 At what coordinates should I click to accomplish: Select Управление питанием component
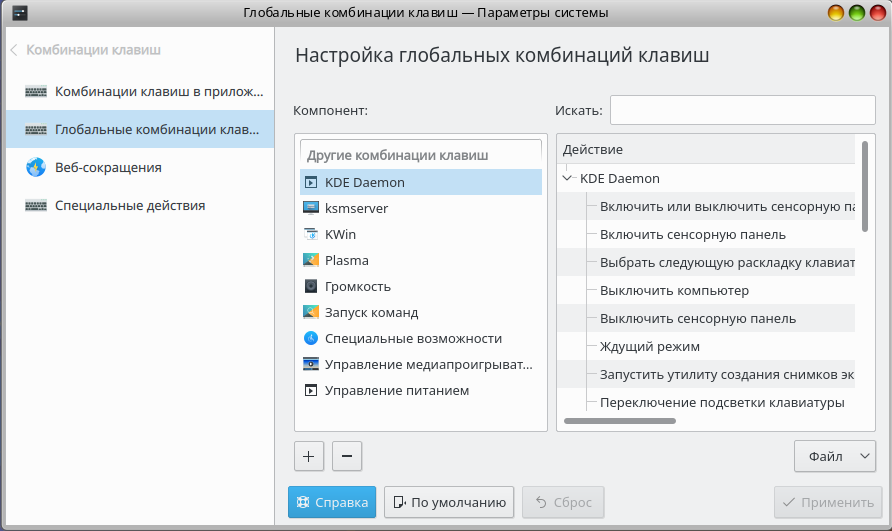pos(421,390)
